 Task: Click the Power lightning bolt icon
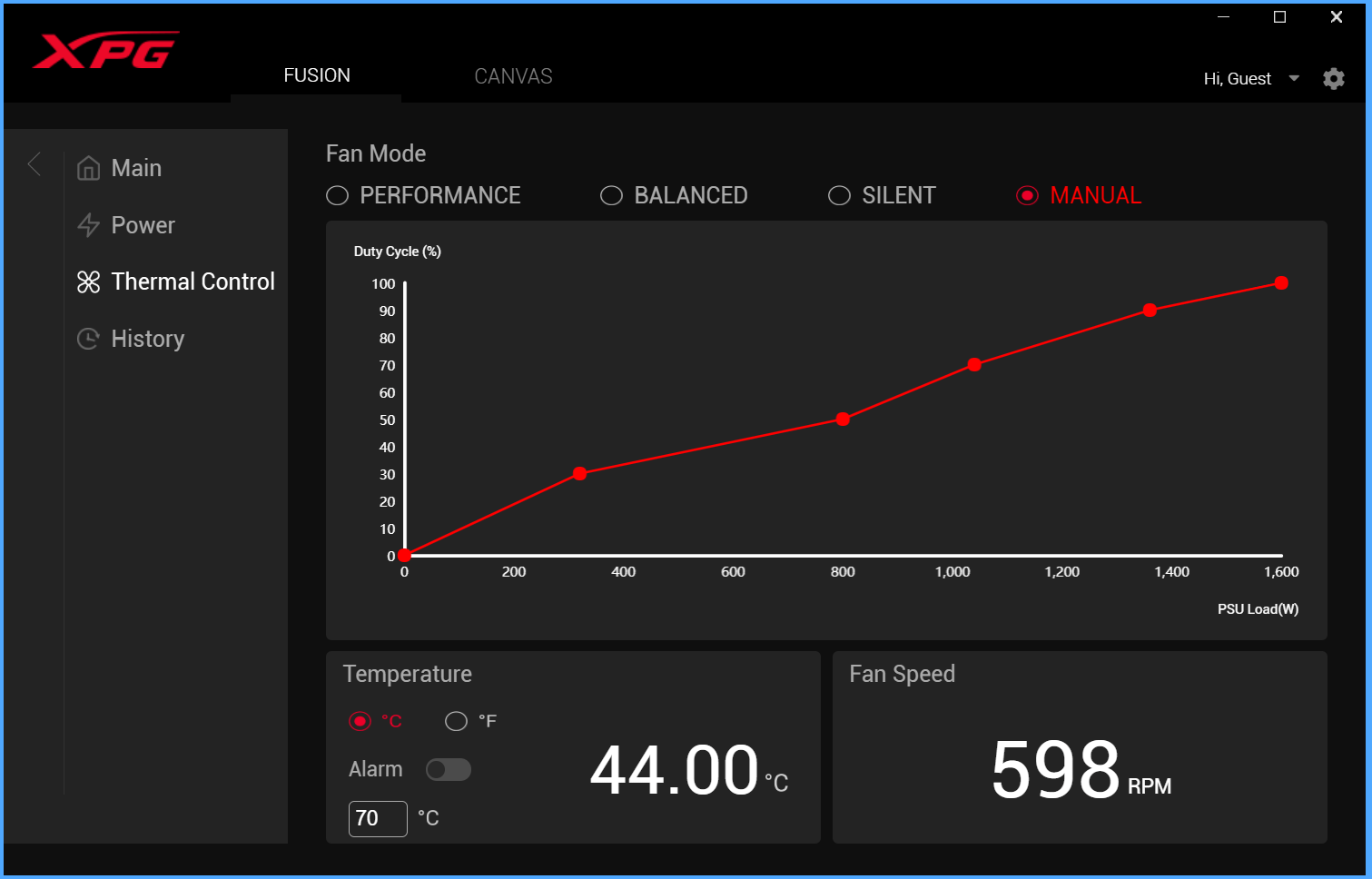click(x=88, y=225)
